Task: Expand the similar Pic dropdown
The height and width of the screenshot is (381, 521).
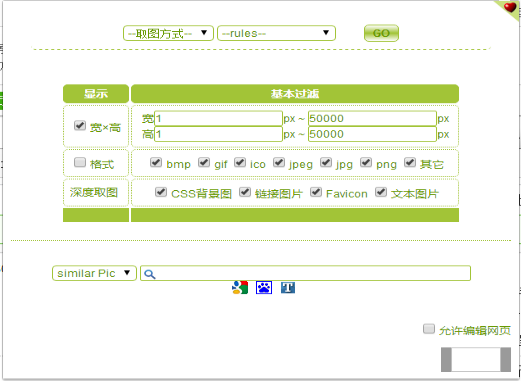Action: [x=94, y=273]
